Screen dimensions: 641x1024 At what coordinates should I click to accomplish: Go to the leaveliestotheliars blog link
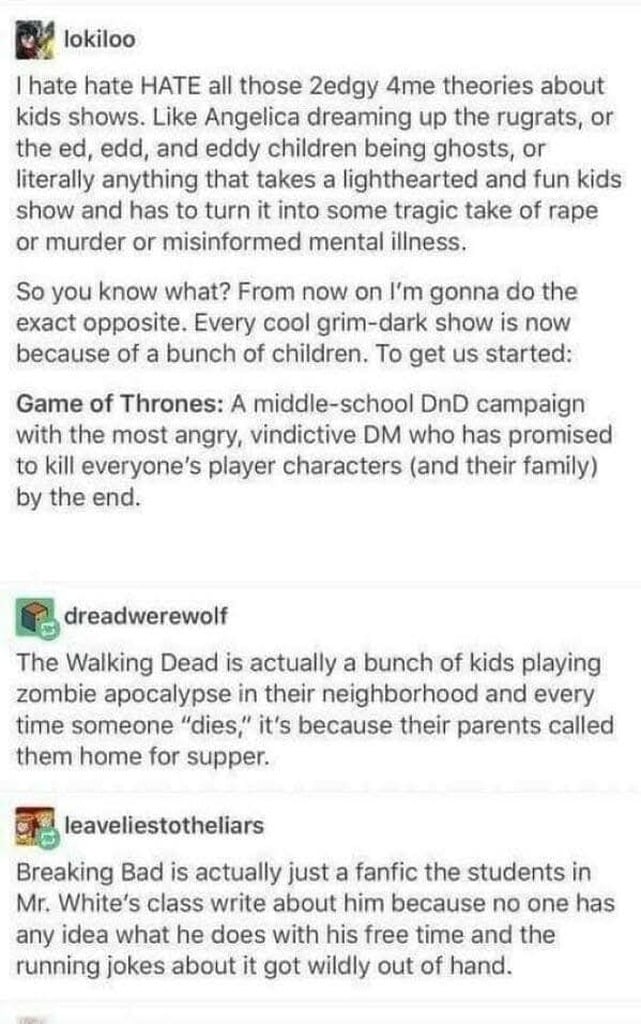point(164,825)
